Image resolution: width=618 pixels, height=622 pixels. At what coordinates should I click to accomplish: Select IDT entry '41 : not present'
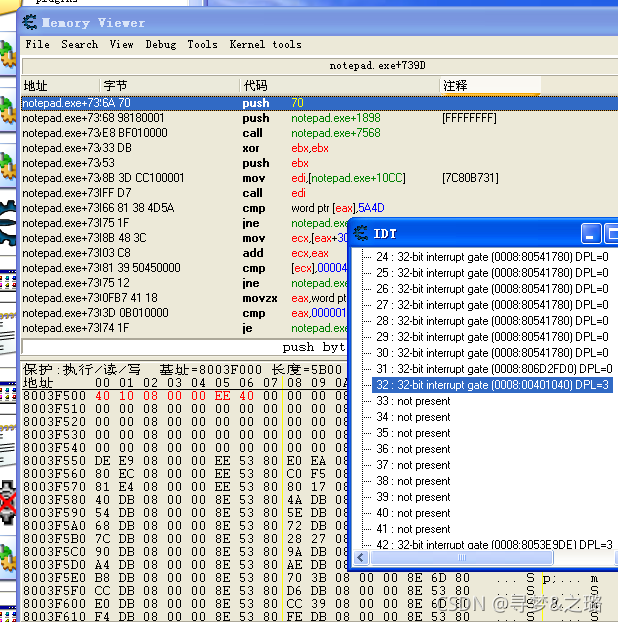click(413, 529)
